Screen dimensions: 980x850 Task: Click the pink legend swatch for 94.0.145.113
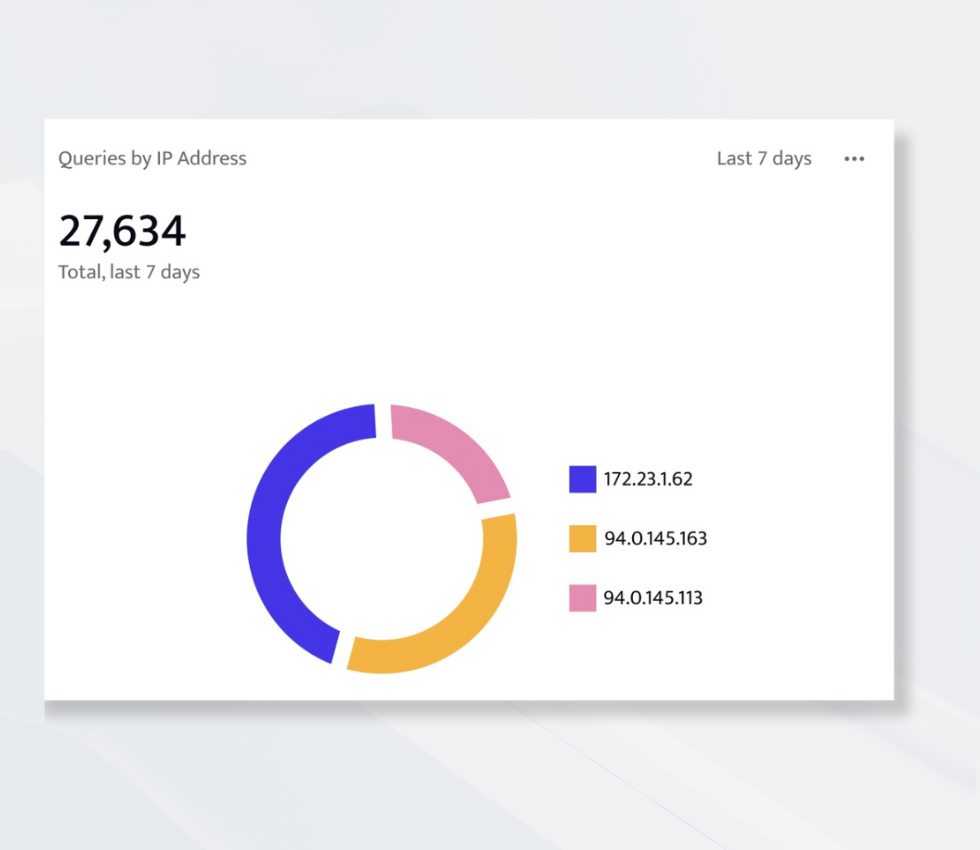582,598
